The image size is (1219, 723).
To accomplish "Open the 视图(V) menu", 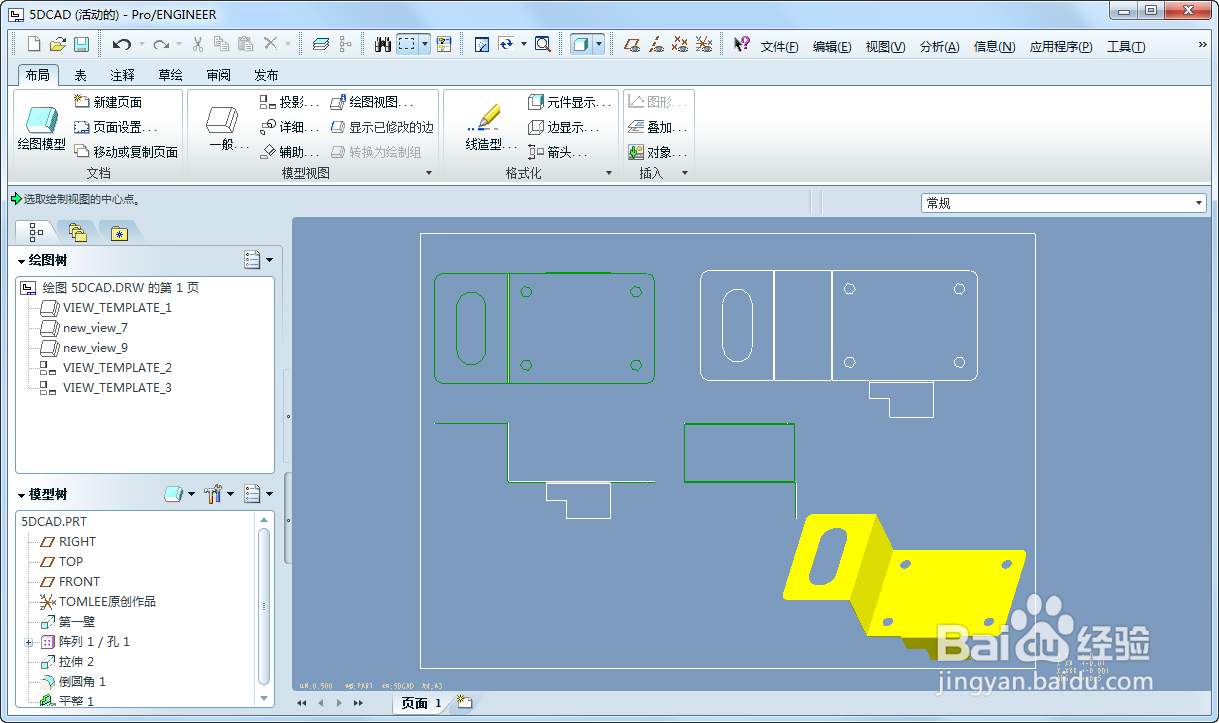I will click(884, 46).
